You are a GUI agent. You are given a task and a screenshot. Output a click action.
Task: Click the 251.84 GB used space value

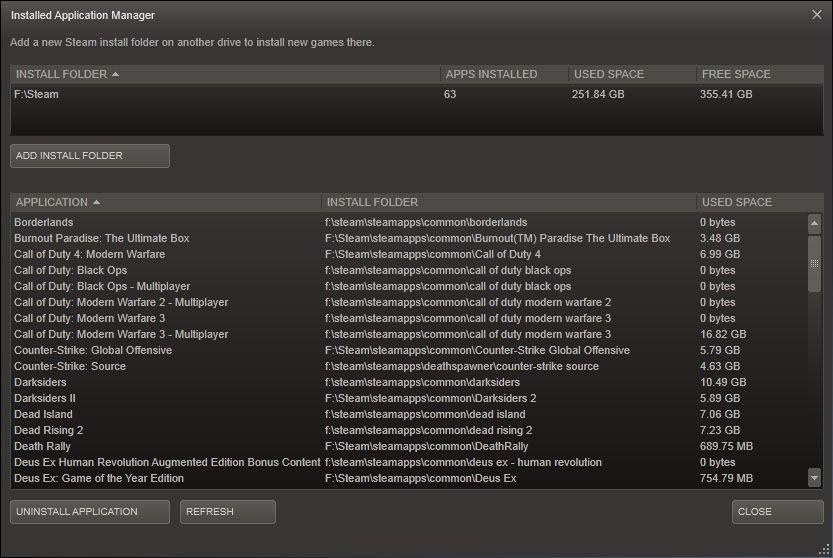pos(598,95)
